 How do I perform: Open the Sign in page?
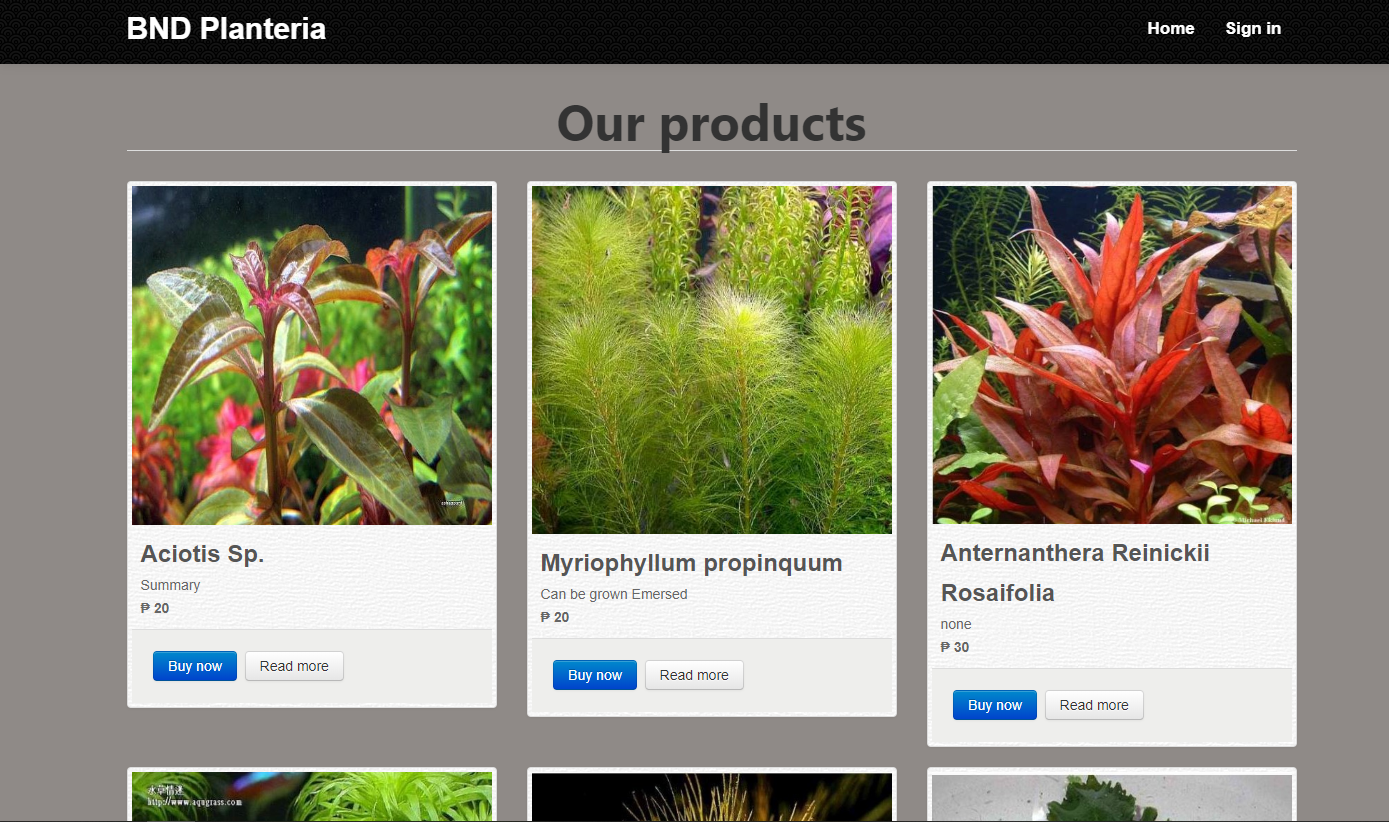click(1253, 29)
